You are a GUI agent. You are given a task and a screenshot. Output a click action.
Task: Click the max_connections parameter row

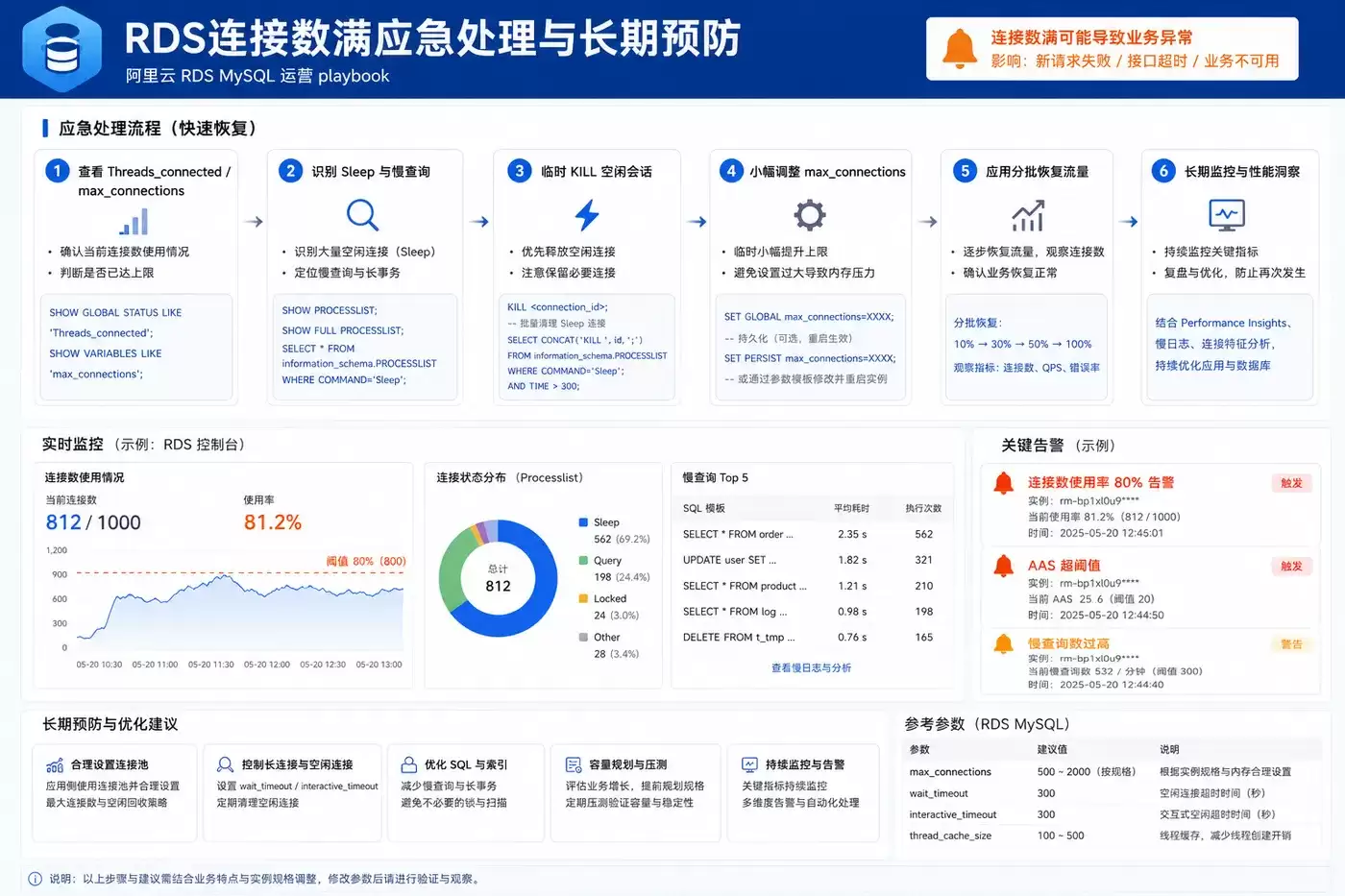coord(1113,771)
